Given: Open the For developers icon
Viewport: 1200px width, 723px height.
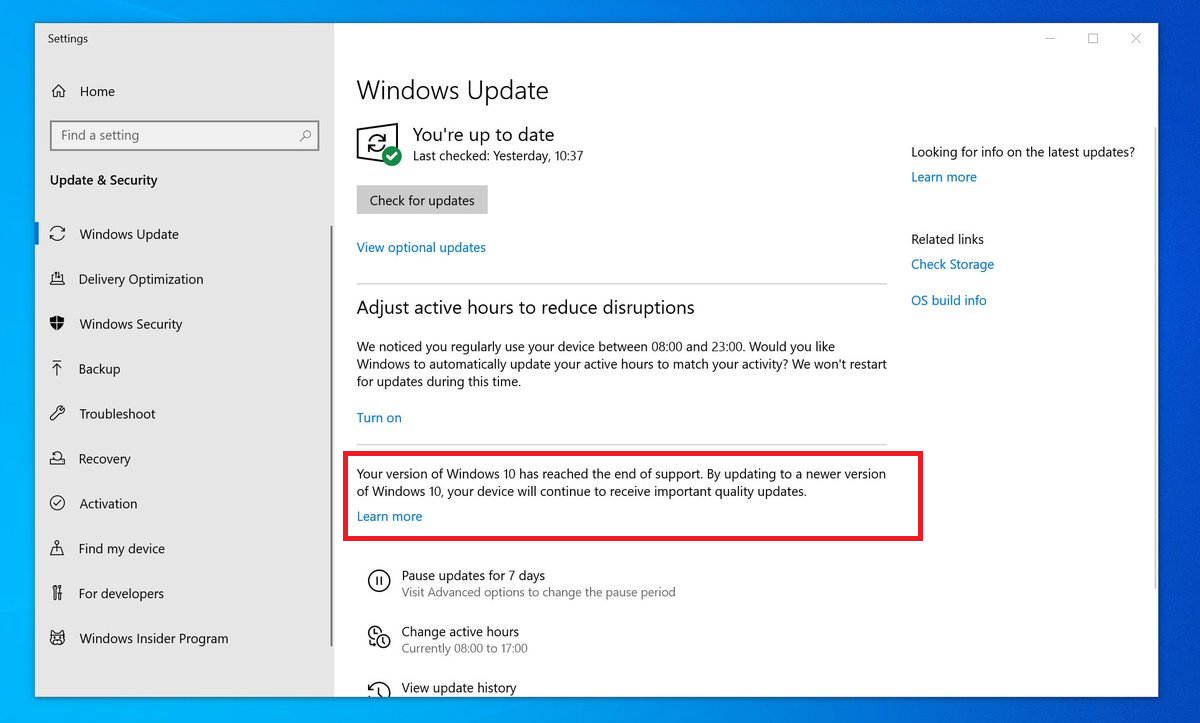Looking at the screenshot, I should click(59, 593).
